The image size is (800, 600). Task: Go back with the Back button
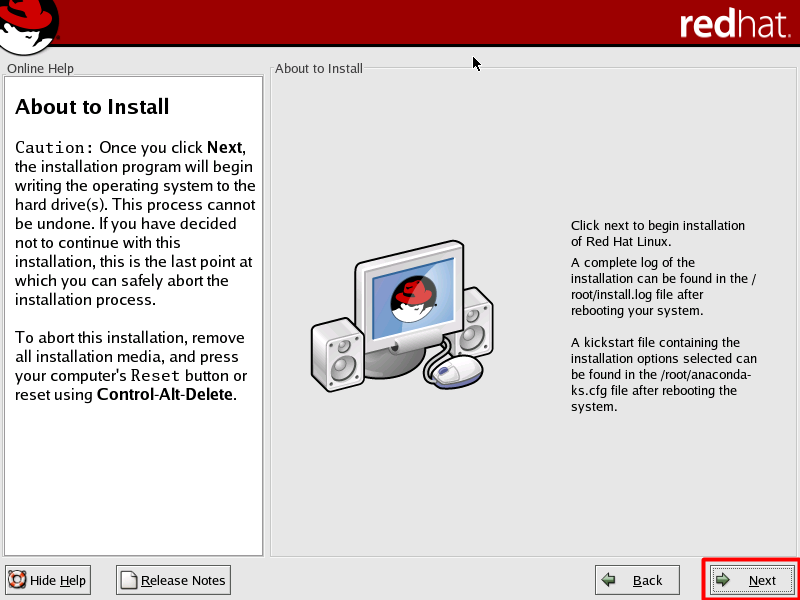tap(637, 580)
